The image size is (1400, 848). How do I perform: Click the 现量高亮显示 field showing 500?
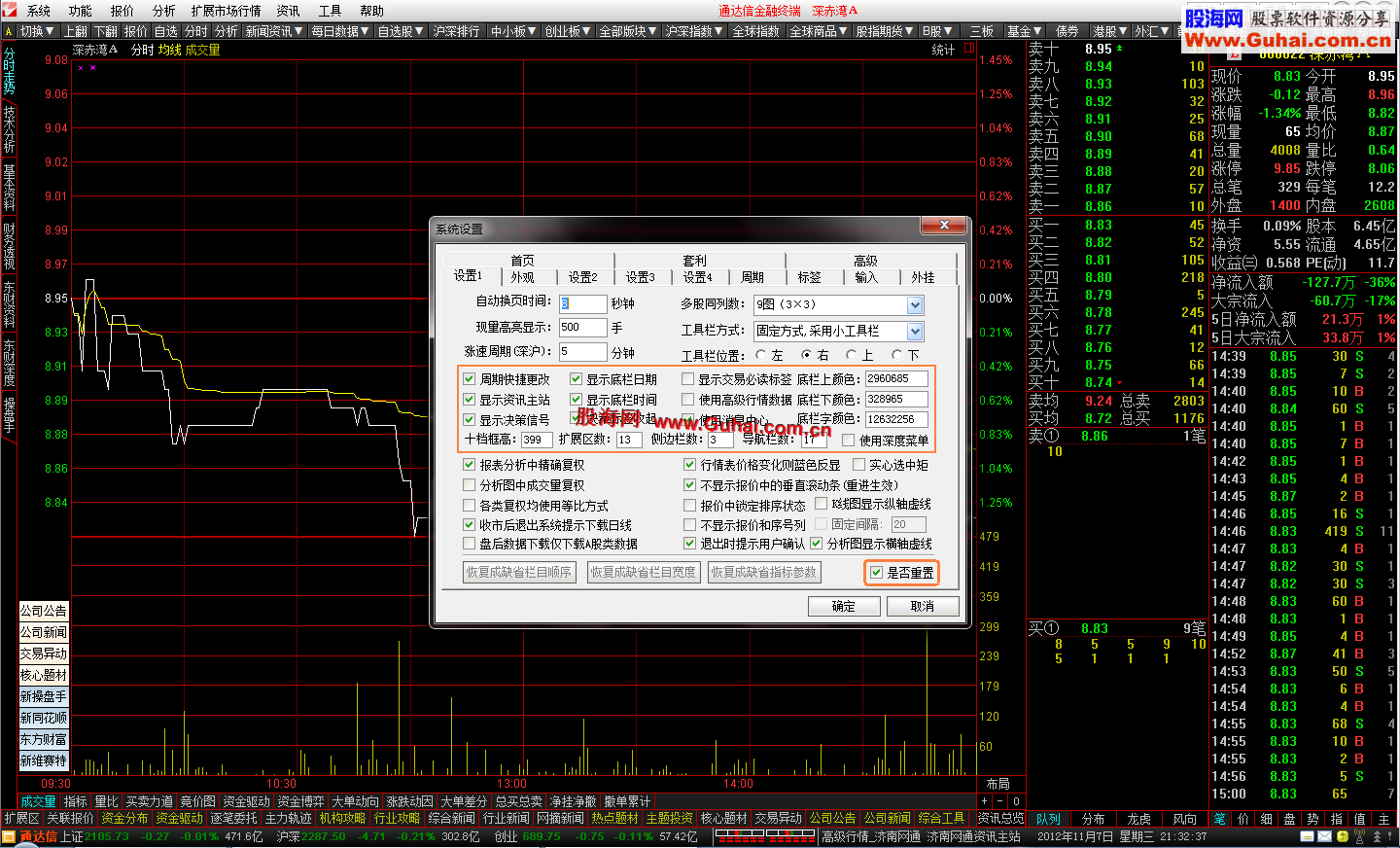pos(581,328)
